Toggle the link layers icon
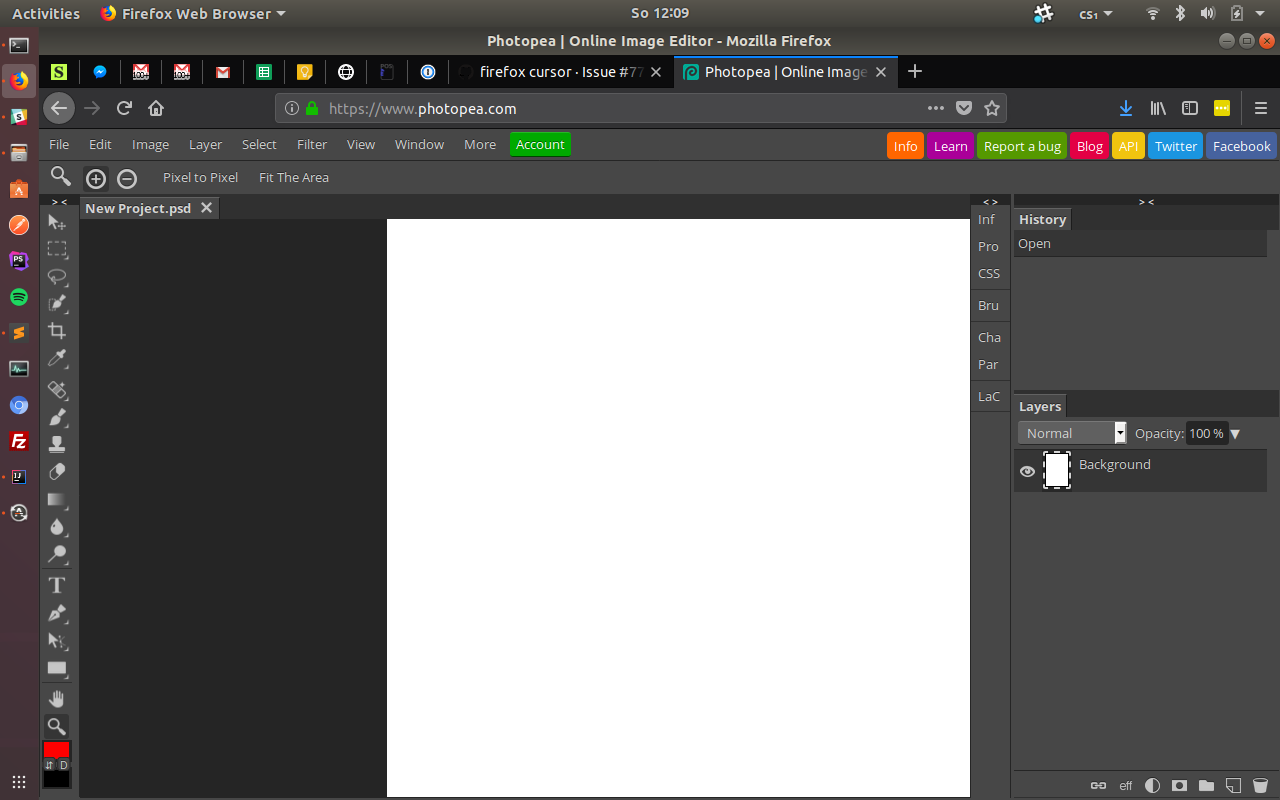This screenshot has height=800, width=1280. point(1098,786)
